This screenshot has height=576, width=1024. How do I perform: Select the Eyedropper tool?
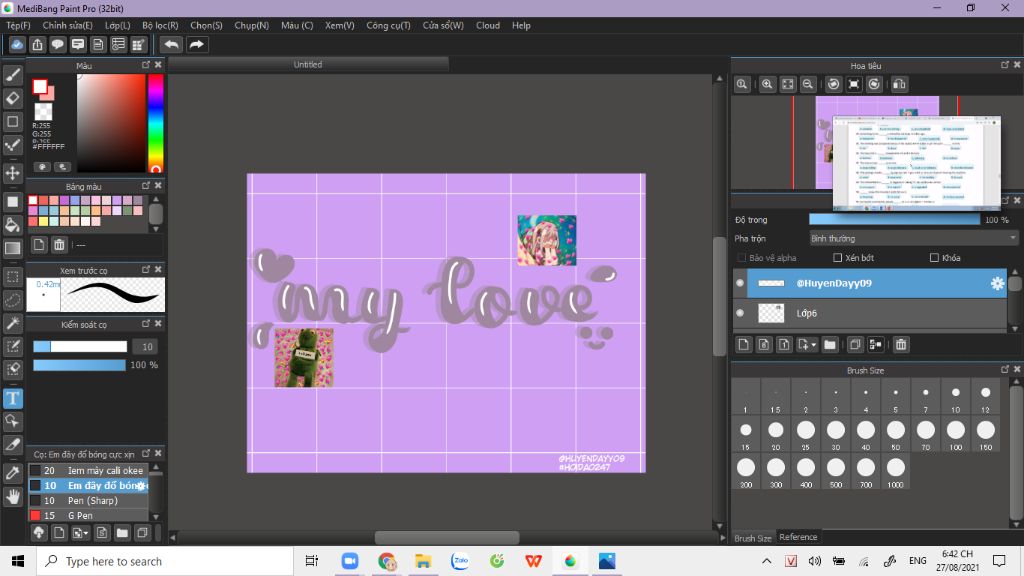[x=12, y=473]
